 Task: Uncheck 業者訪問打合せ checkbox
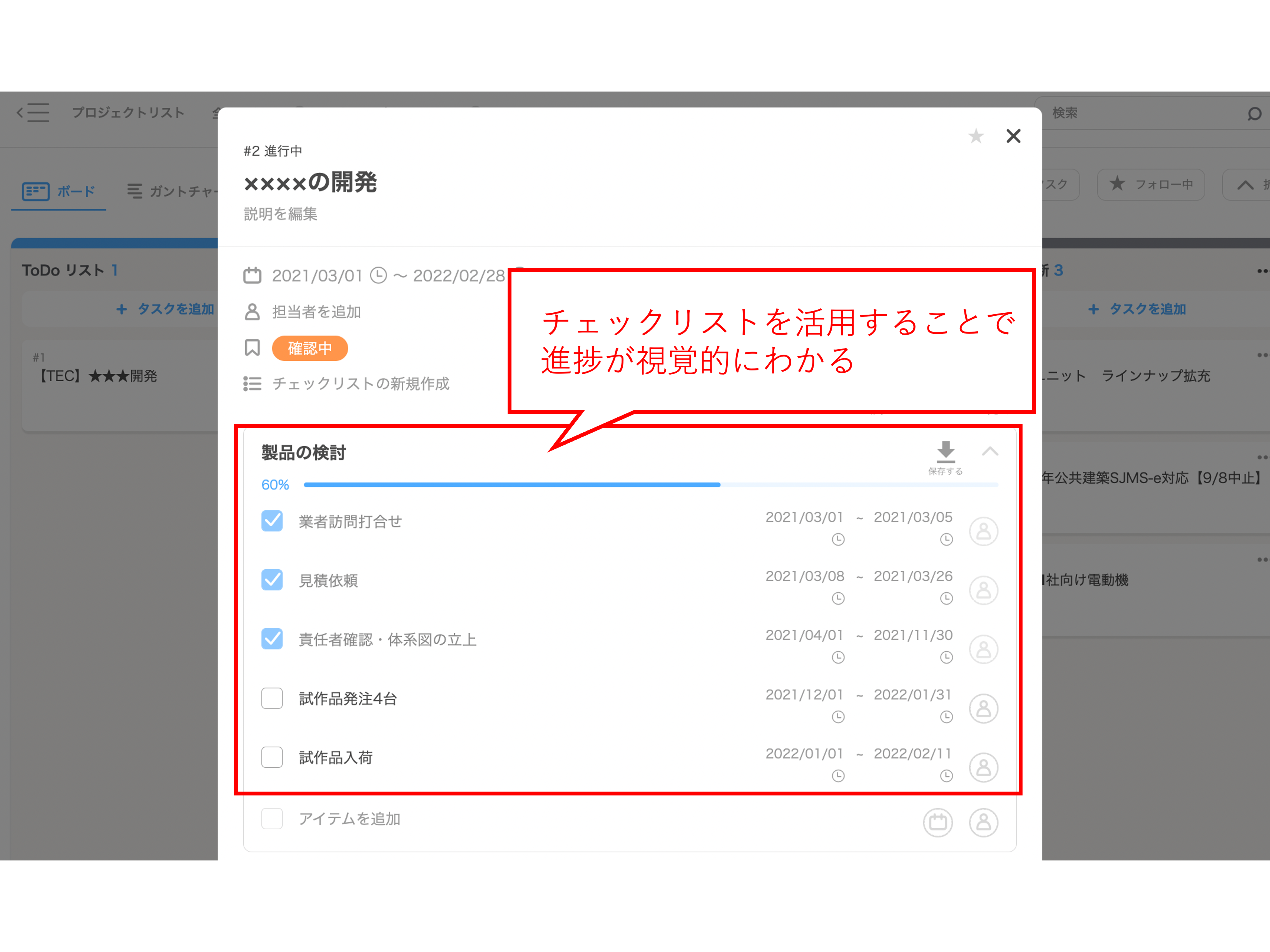(x=272, y=521)
